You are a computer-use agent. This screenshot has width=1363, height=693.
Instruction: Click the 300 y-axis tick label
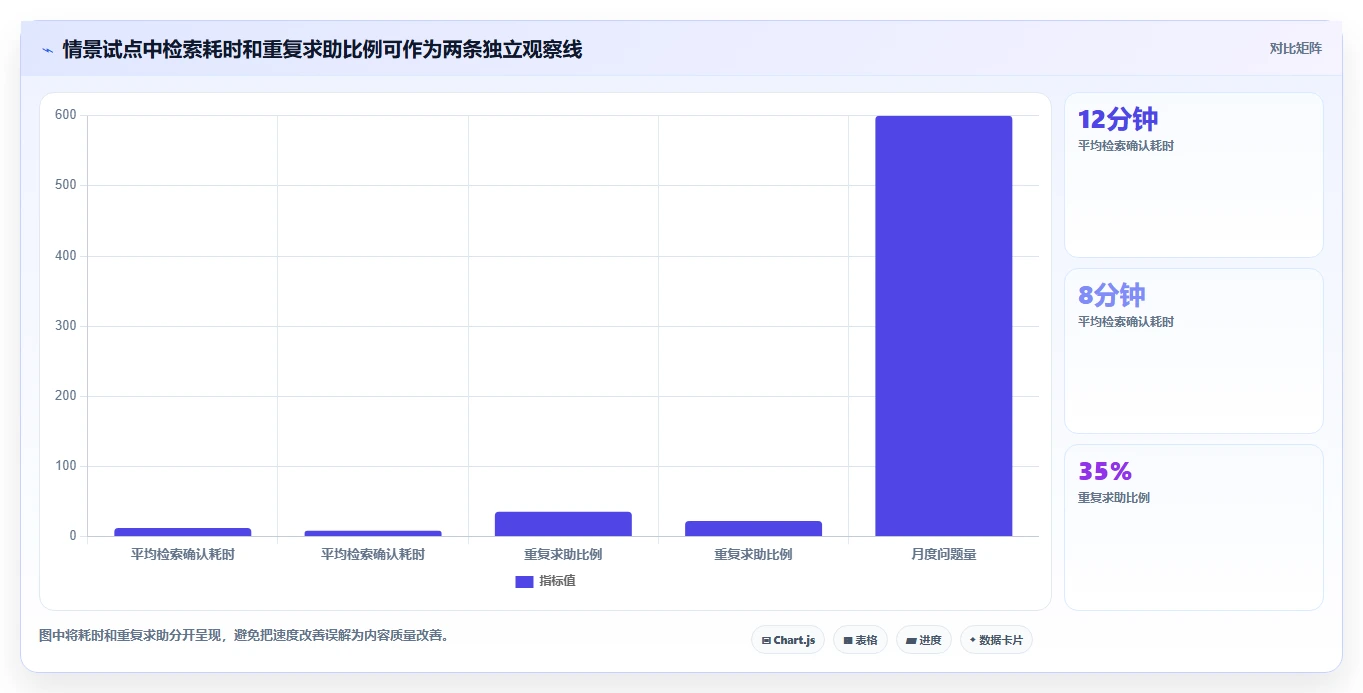pyautogui.click(x=66, y=326)
